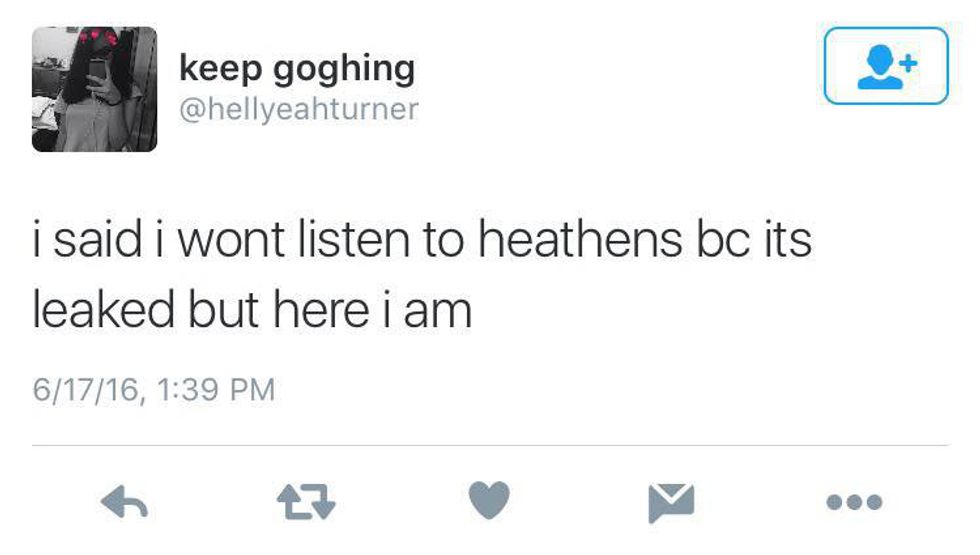Click the tweet text mentioning heathens
This screenshot has width=980, height=555.
pos(422,274)
